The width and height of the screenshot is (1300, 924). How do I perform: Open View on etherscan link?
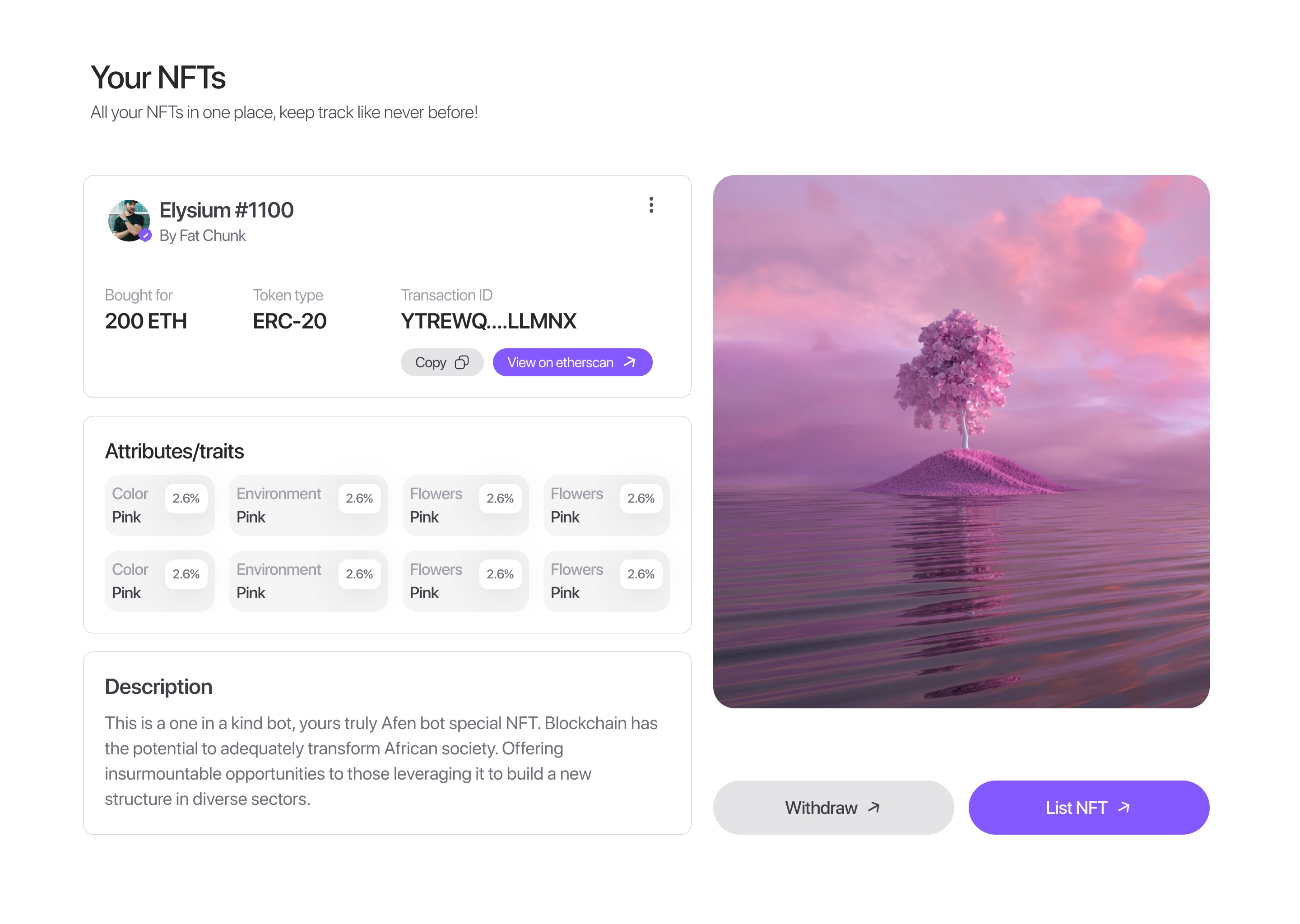tap(571, 362)
